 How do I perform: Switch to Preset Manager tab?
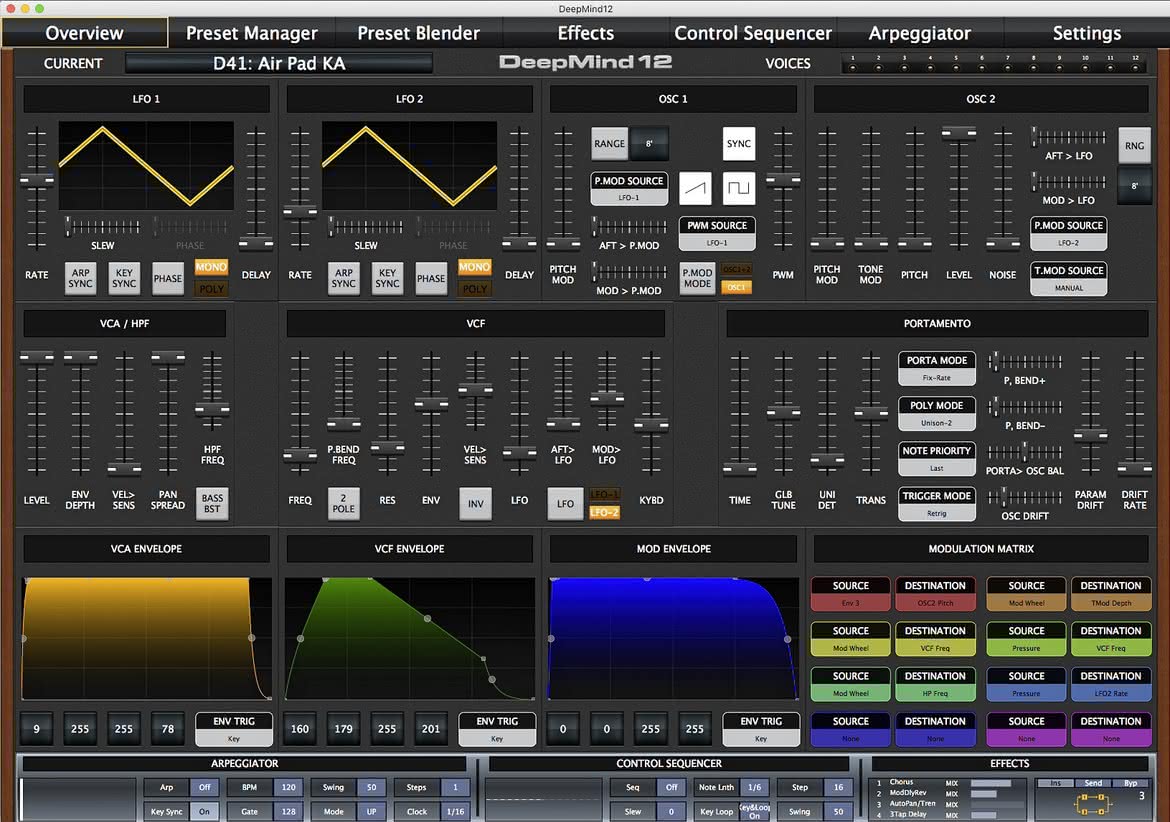251,33
